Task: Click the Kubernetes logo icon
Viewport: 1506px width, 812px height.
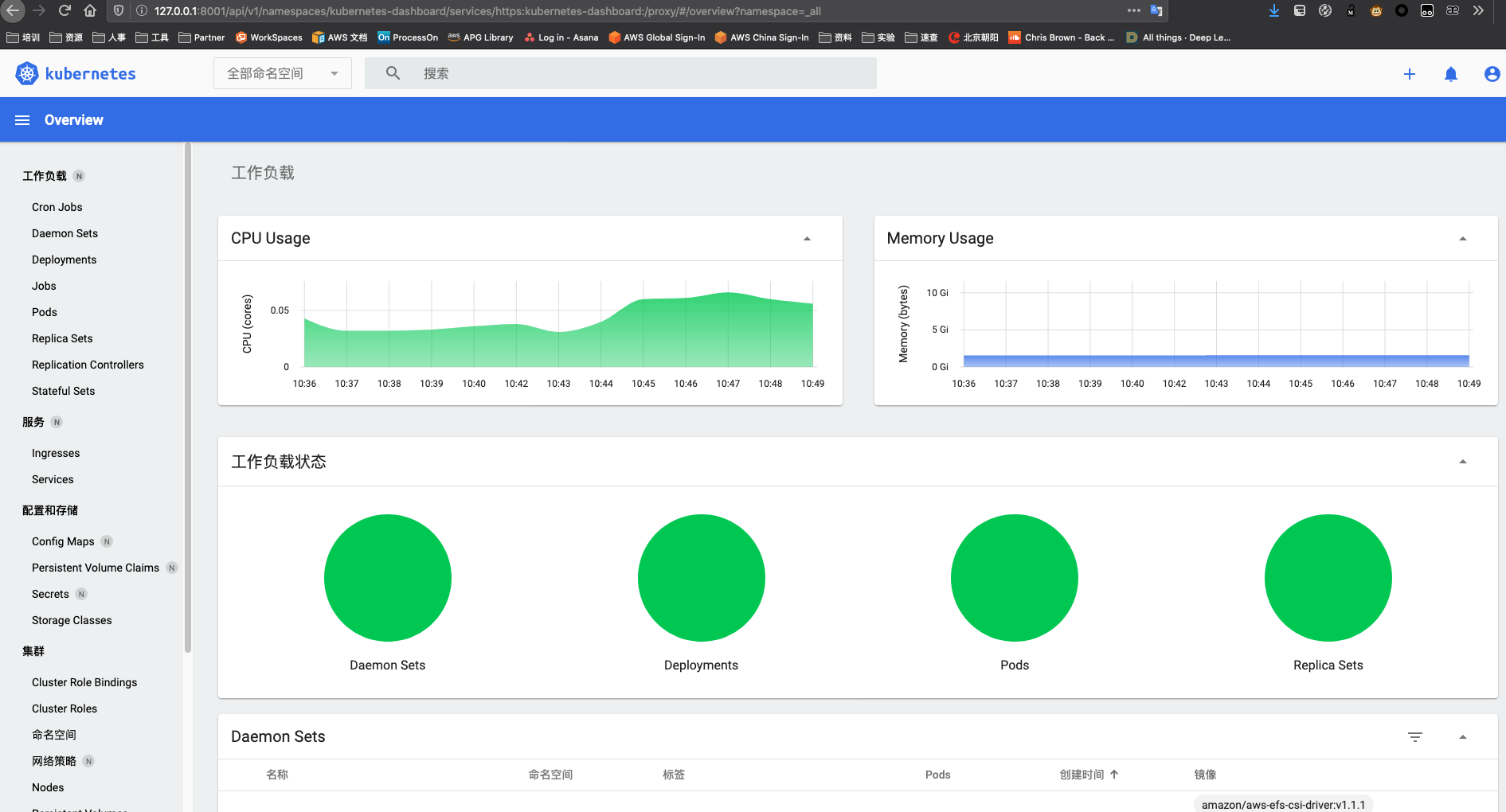Action: click(x=27, y=74)
